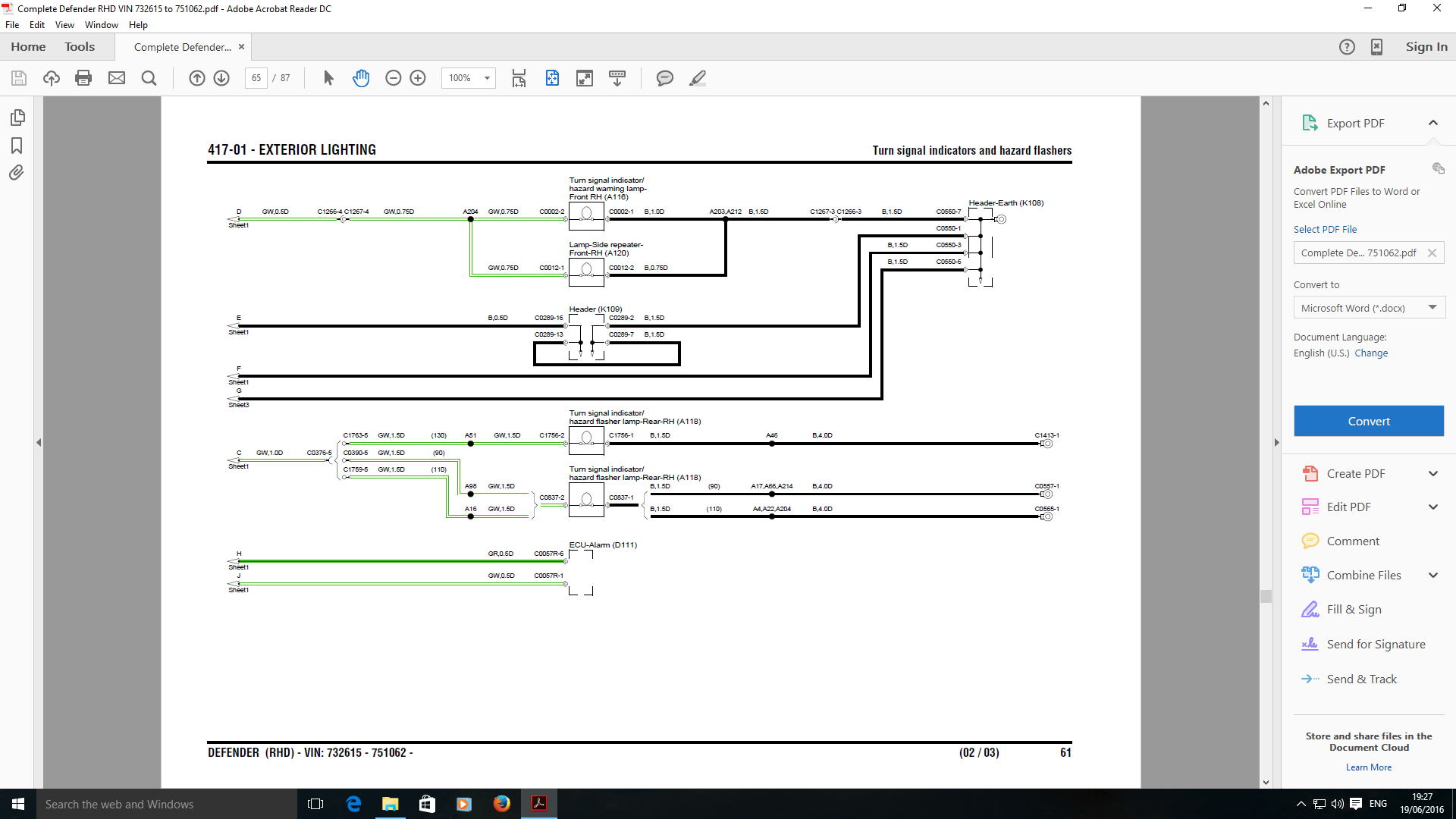Go to previous page arrow

[197, 78]
